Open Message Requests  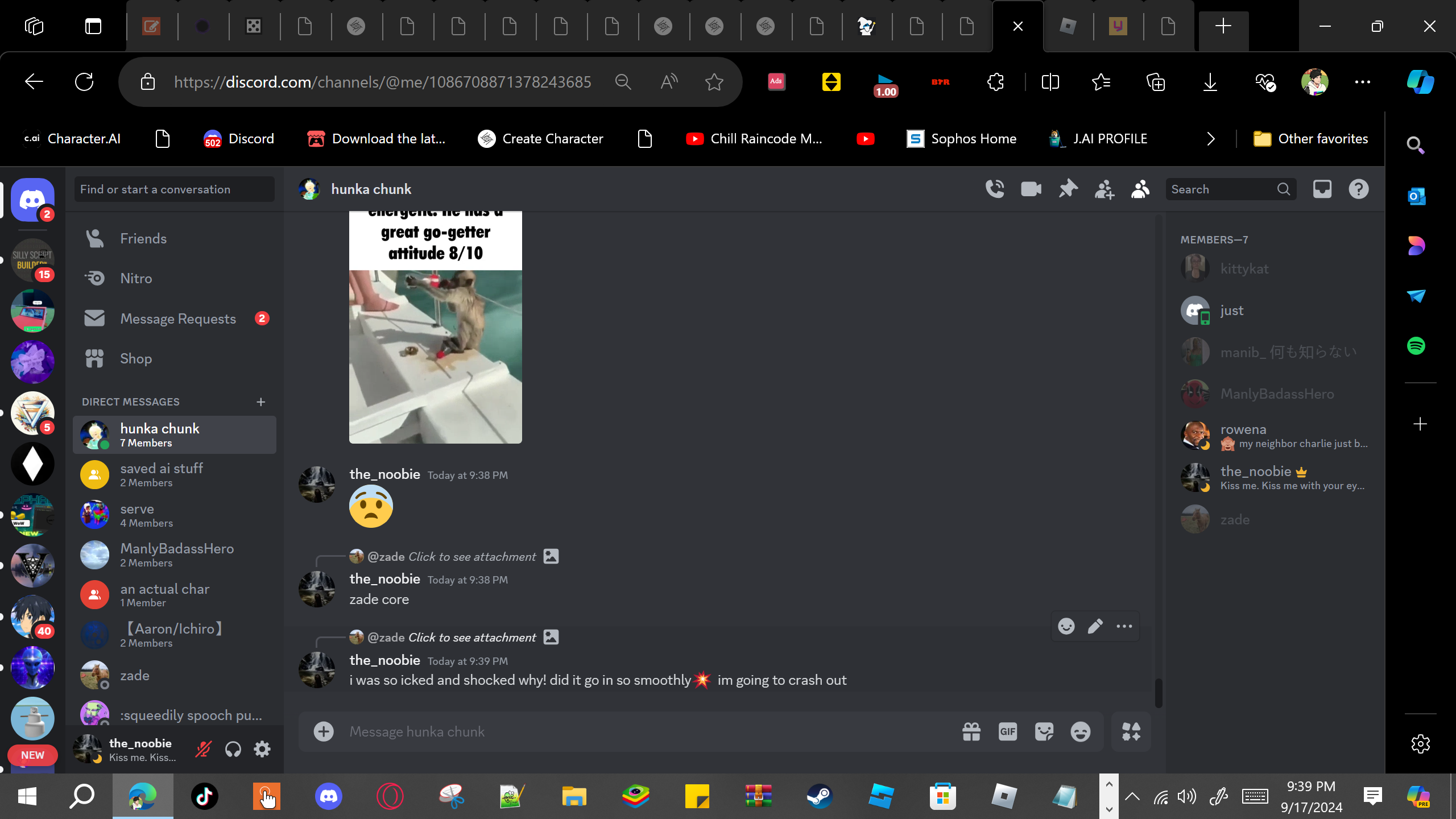pos(177,318)
